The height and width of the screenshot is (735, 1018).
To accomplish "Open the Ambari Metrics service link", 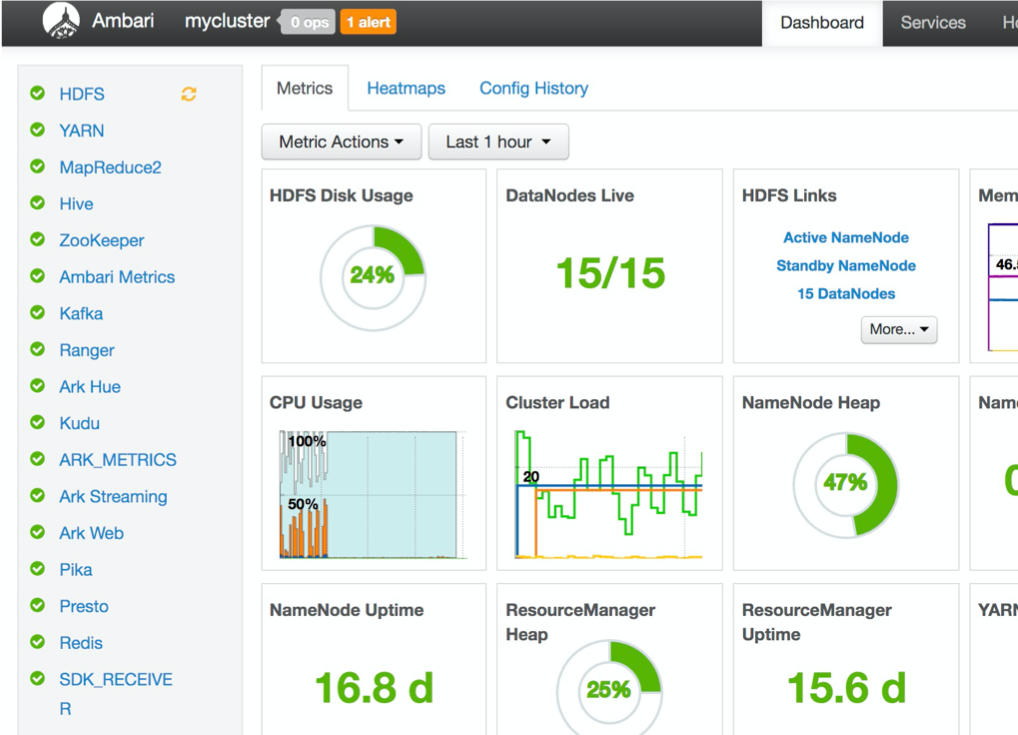I will 117,277.
